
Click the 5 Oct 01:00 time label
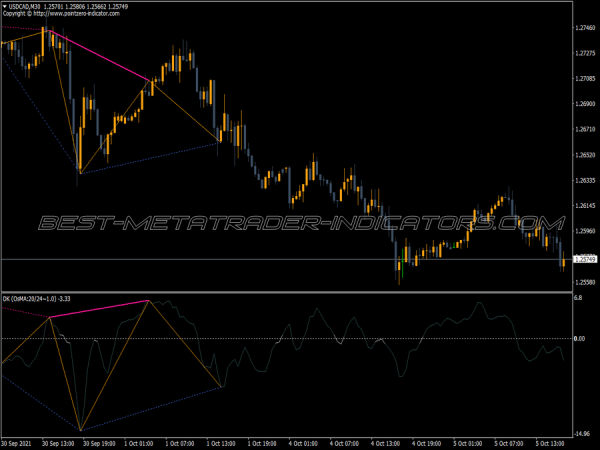[468, 443]
